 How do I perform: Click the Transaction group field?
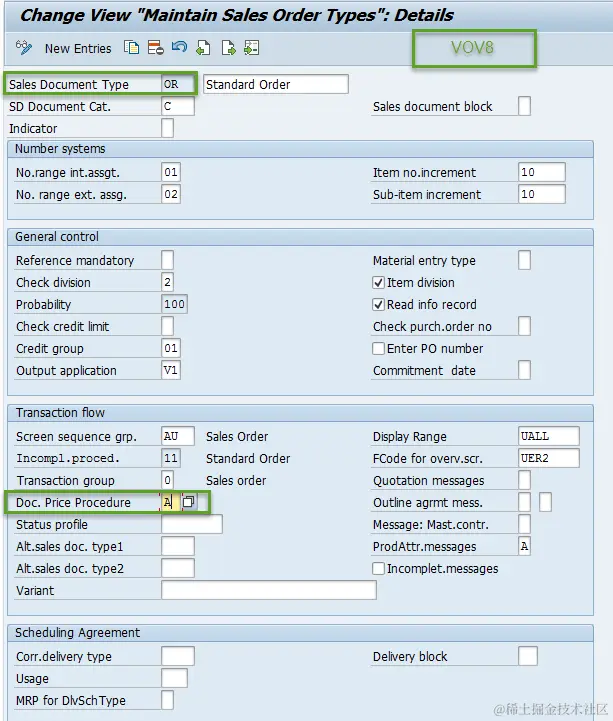tap(167, 481)
